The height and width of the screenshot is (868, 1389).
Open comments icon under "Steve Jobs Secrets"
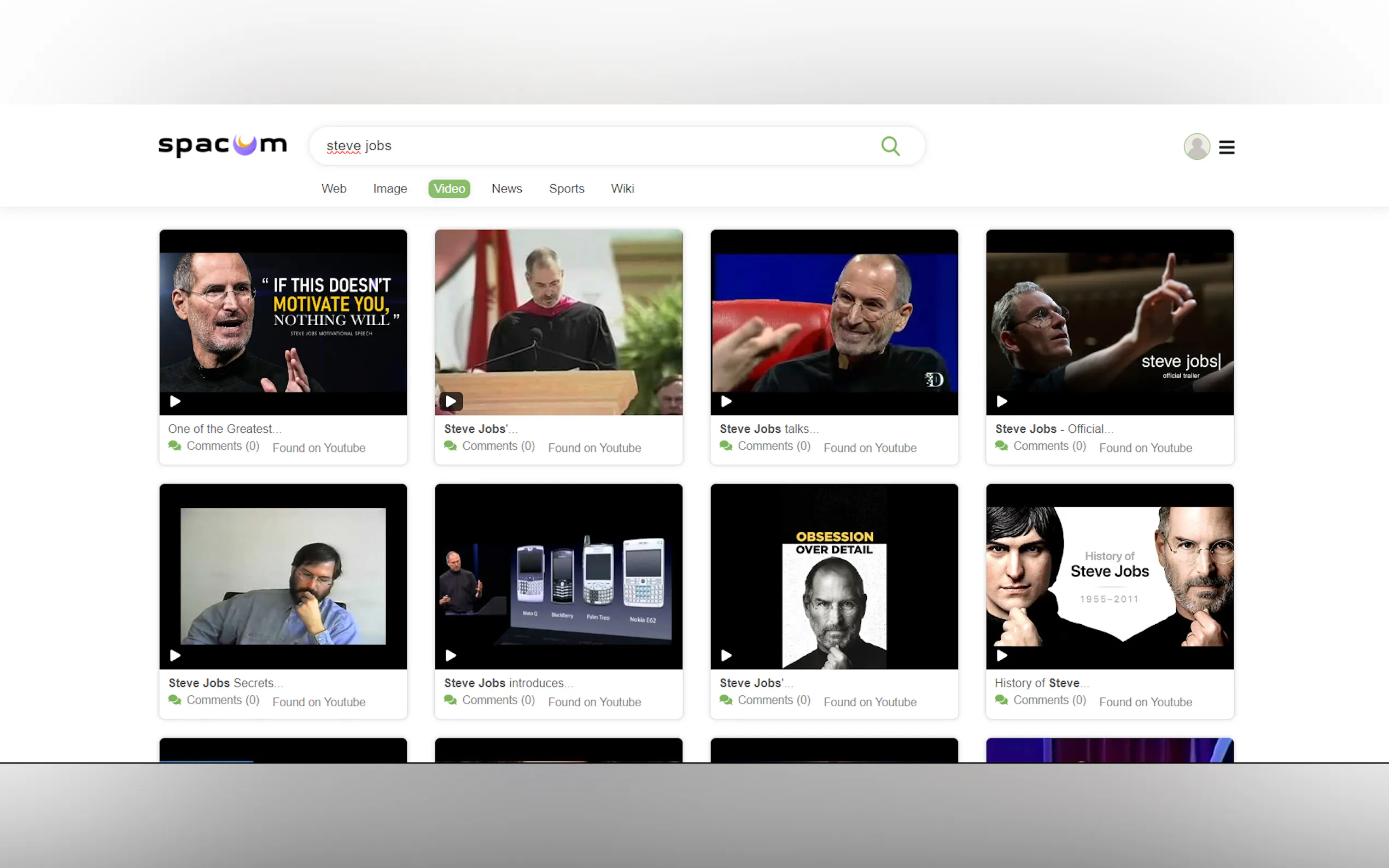(174, 700)
